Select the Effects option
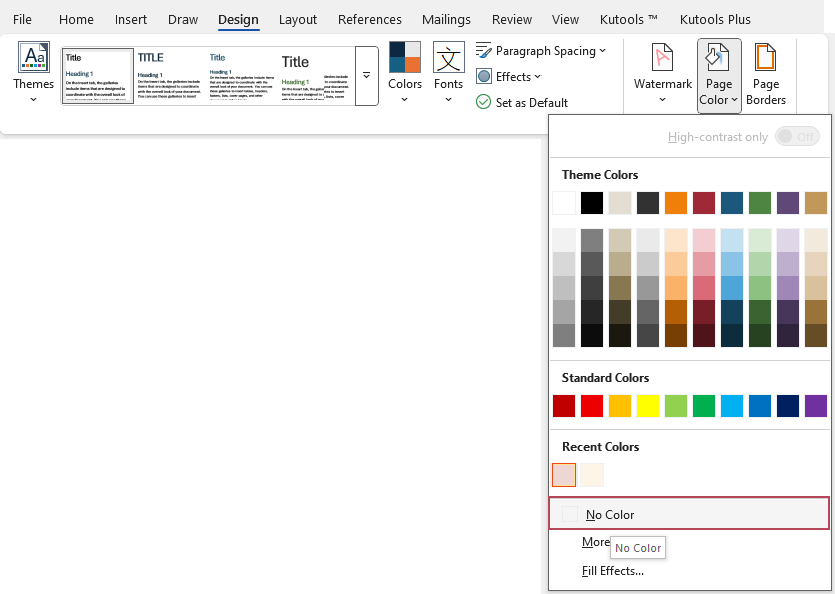 509,76
